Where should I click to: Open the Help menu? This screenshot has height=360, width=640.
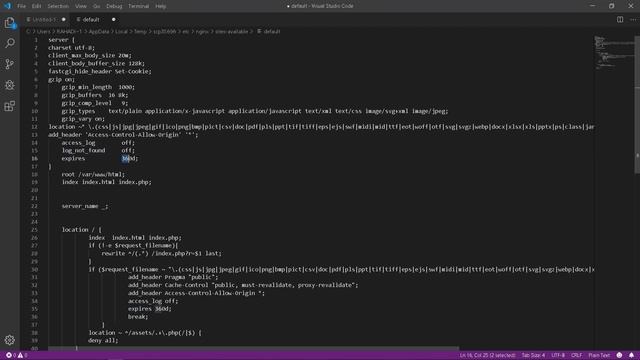[x=160, y=6]
